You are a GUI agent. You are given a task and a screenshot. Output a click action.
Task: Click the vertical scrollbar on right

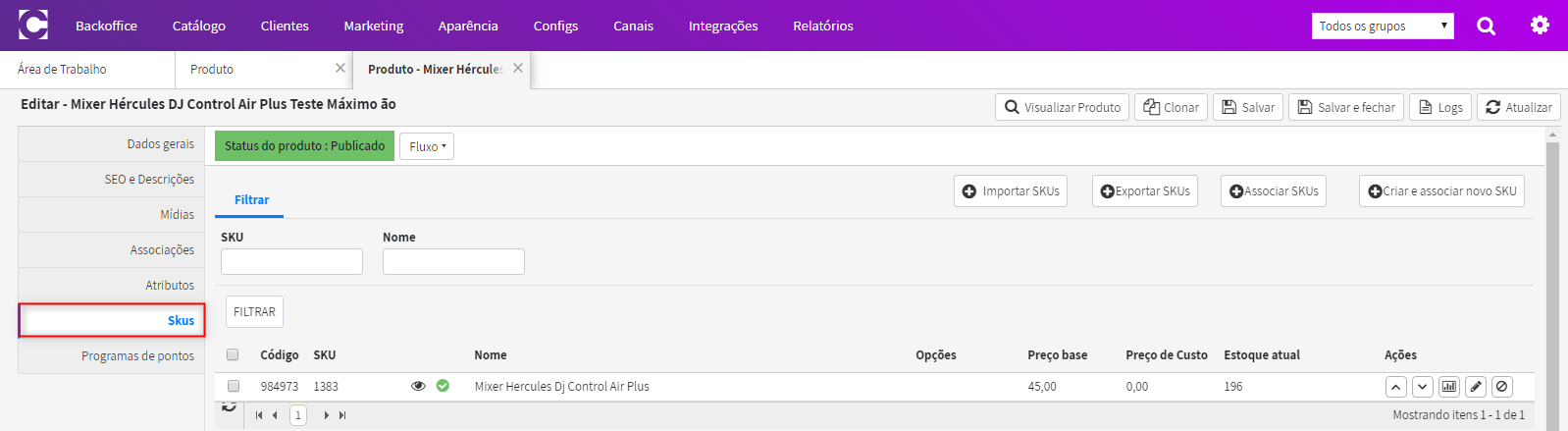(x=1552, y=285)
